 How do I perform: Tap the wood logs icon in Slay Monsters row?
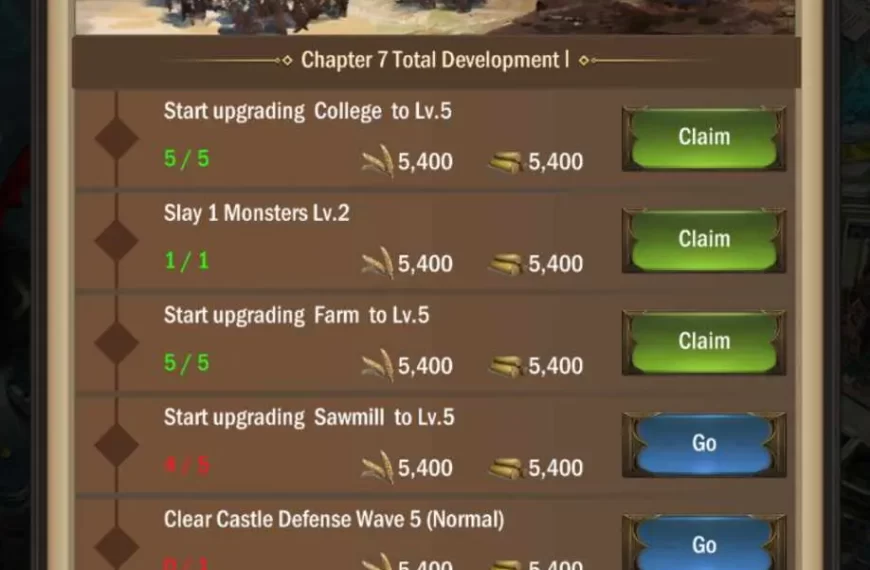click(x=505, y=265)
